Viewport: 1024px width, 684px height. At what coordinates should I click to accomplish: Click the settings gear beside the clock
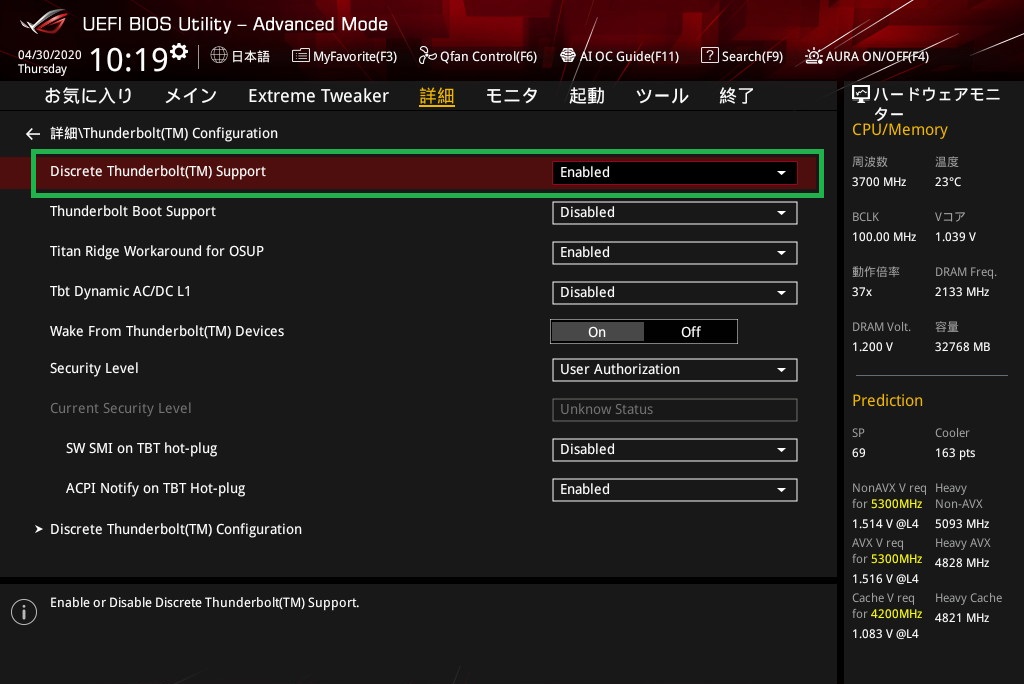click(x=179, y=51)
